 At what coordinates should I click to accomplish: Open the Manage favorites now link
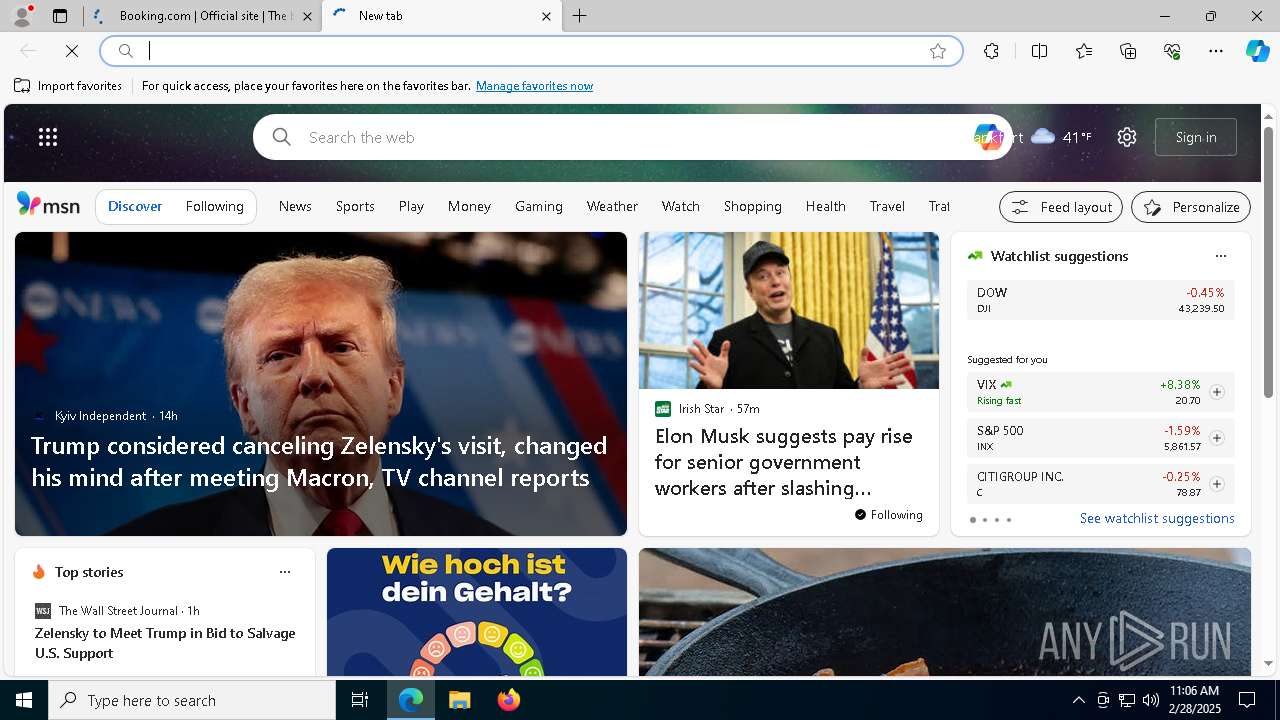coord(534,86)
